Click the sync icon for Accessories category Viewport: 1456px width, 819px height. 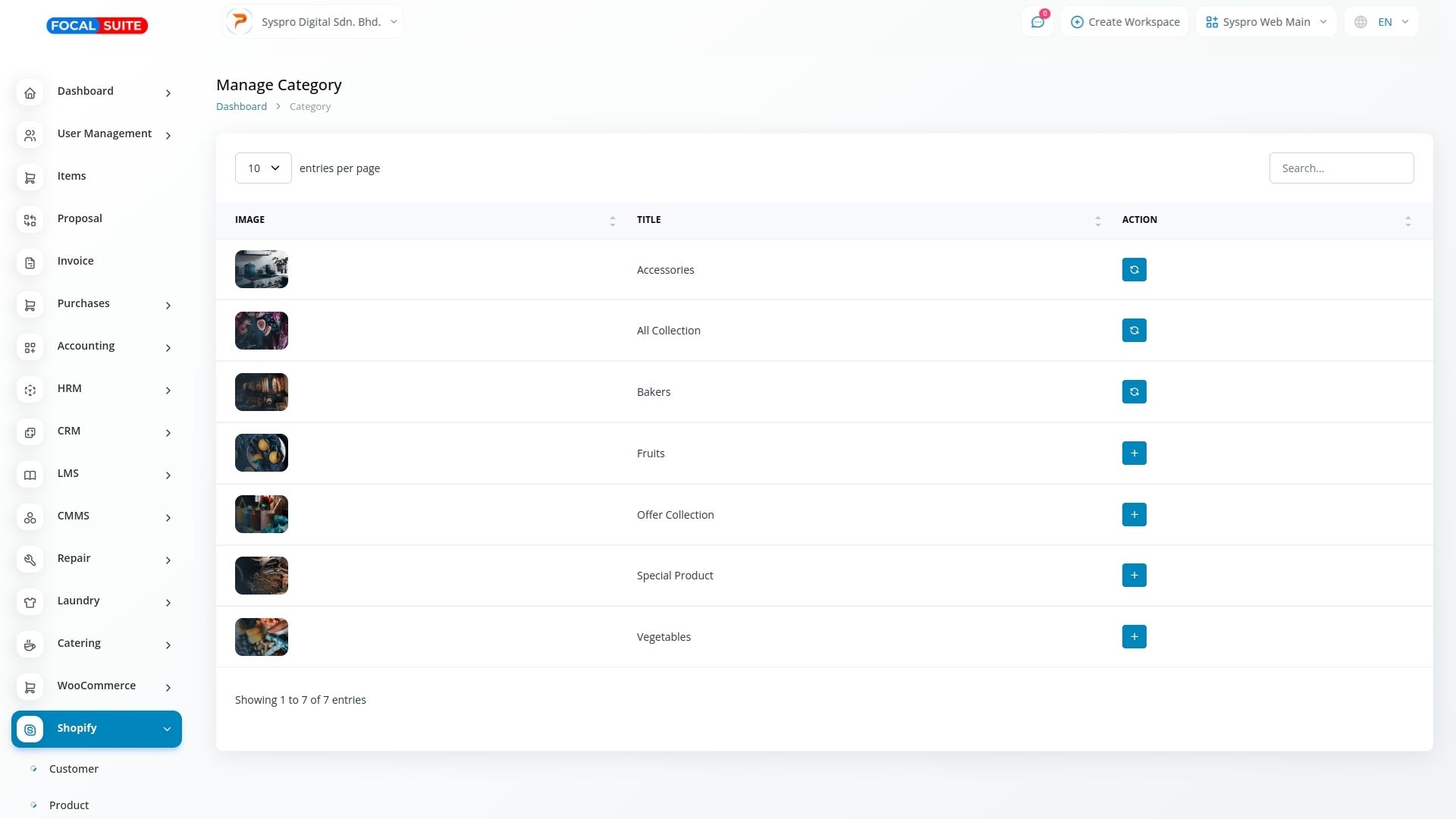coord(1134,270)
